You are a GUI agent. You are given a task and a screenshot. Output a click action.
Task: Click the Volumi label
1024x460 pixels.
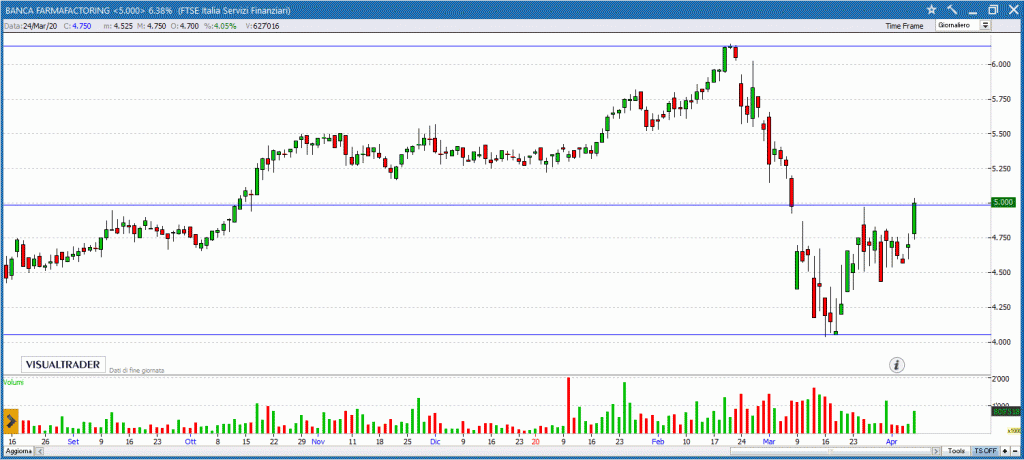pos(14,382)
